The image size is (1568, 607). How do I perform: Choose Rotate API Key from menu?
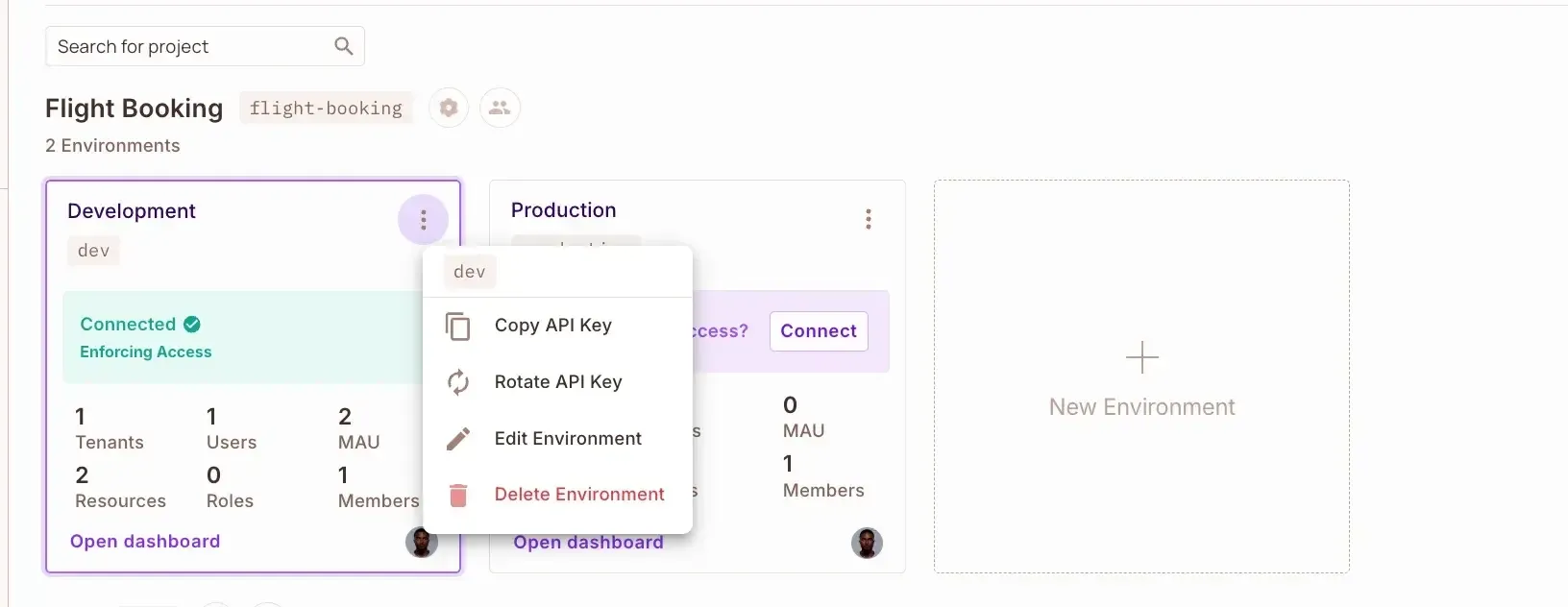pyautogui.click(x=558, y=382)
